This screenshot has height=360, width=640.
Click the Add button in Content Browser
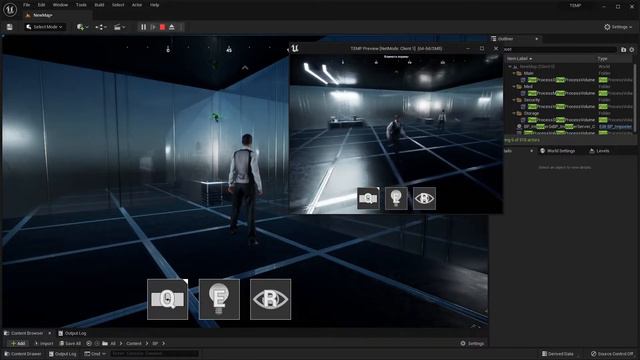(18, 343)
